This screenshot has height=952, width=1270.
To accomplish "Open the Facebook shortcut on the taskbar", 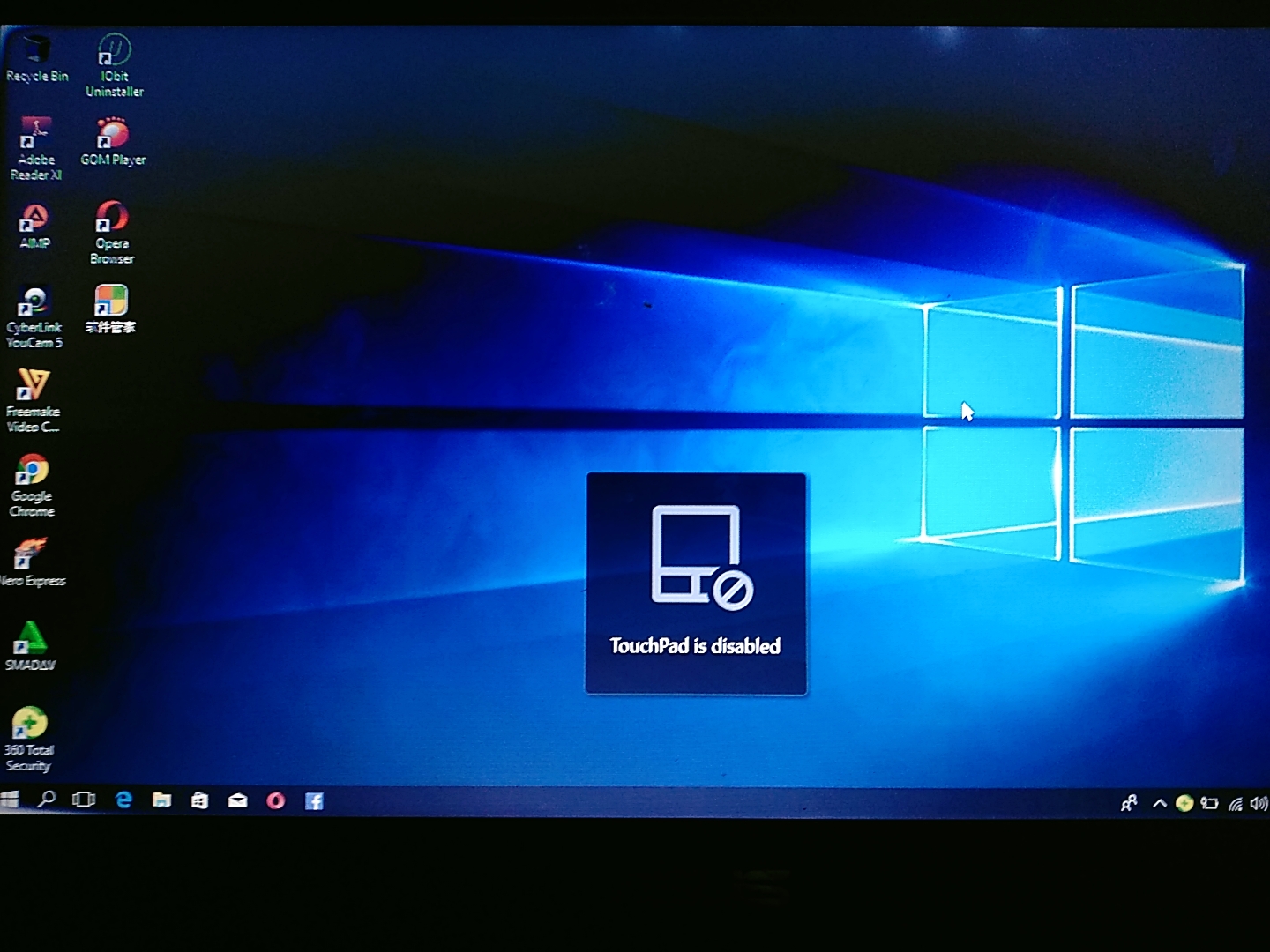I will click(314, 800).
